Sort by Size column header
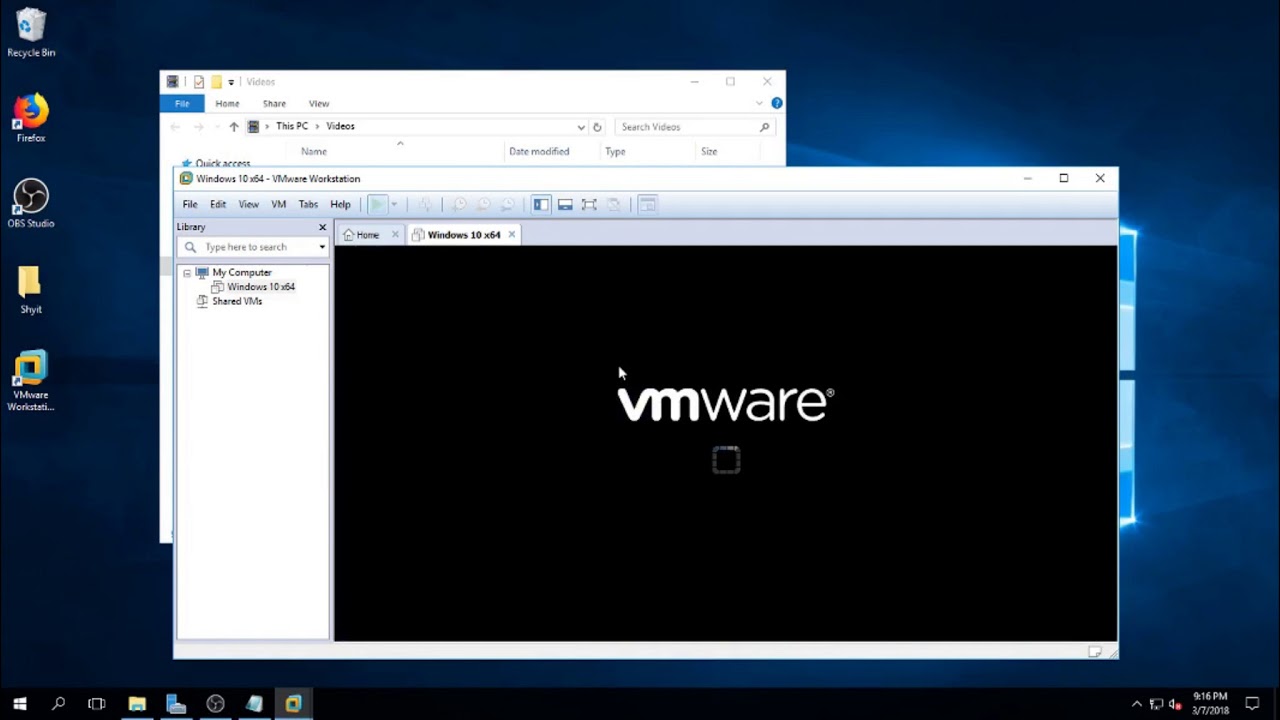1280x720 pixels. click(x=709, y=152)
